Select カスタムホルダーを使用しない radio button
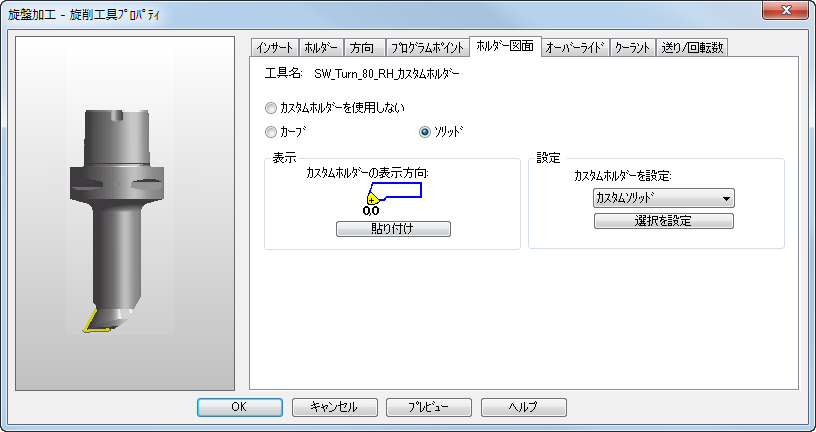 point(335,108)
